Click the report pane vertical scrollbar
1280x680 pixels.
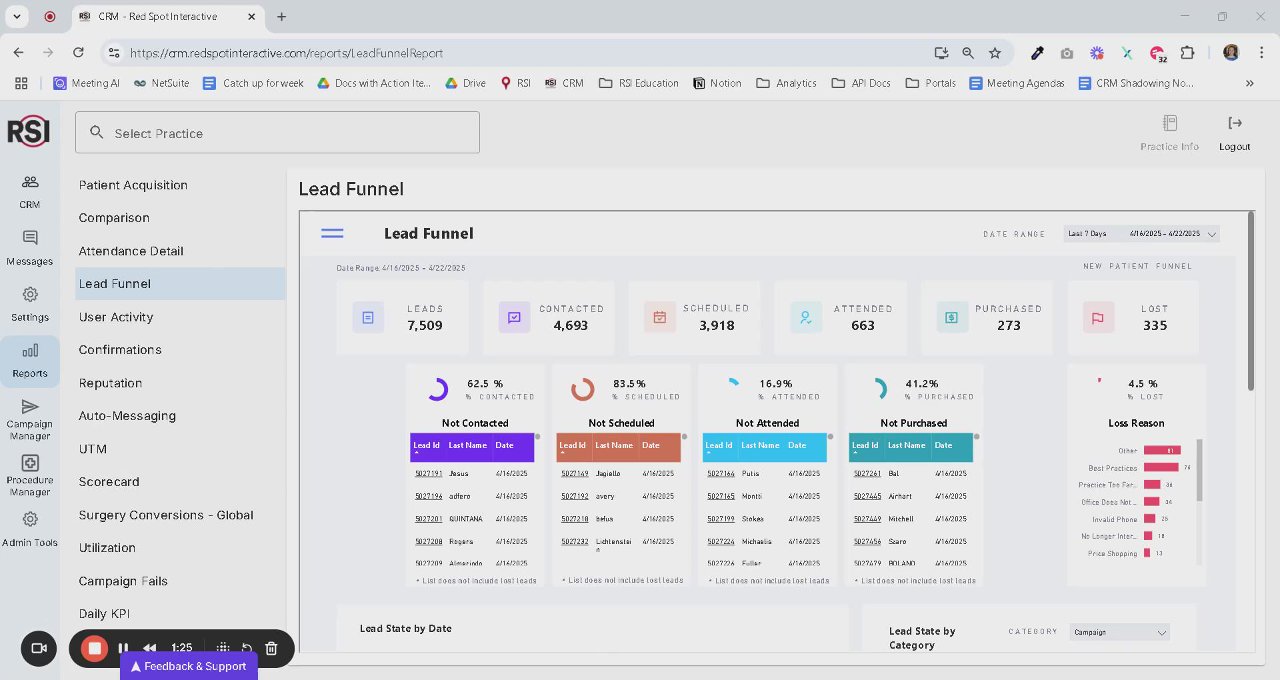click(x=1250, y=300)
